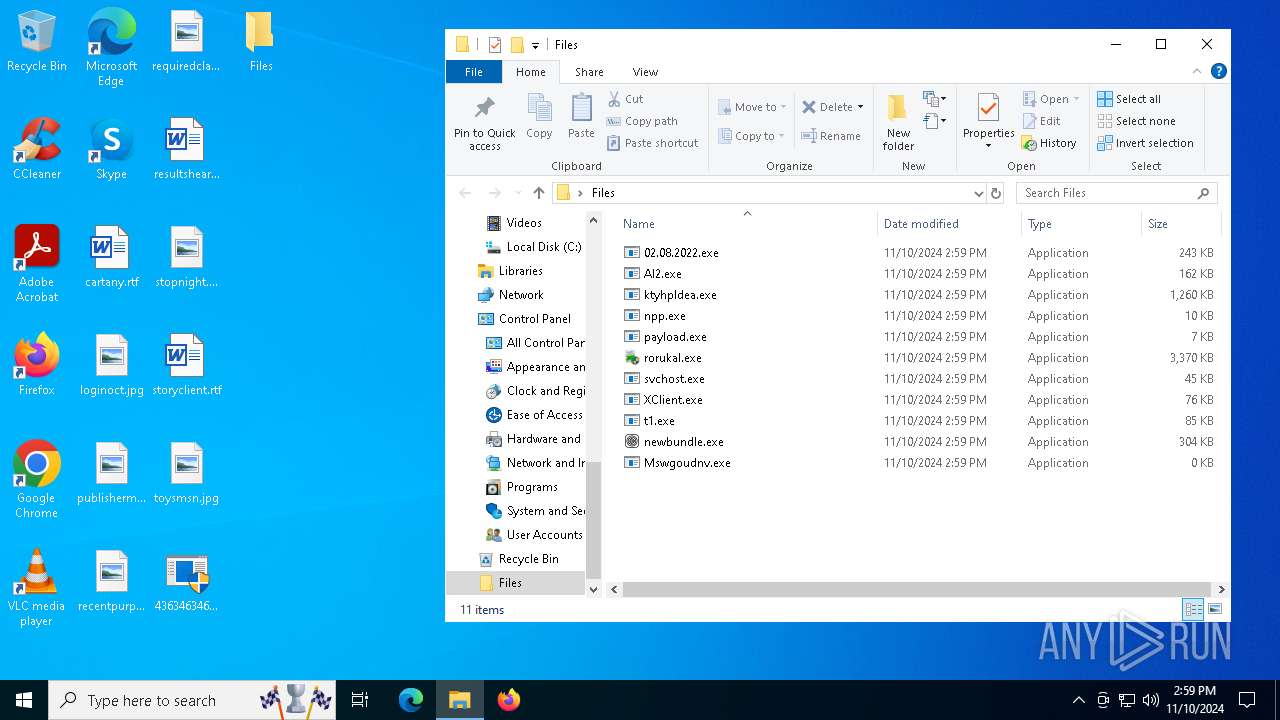Click the Edit command in Open group

pos(1041,121)
